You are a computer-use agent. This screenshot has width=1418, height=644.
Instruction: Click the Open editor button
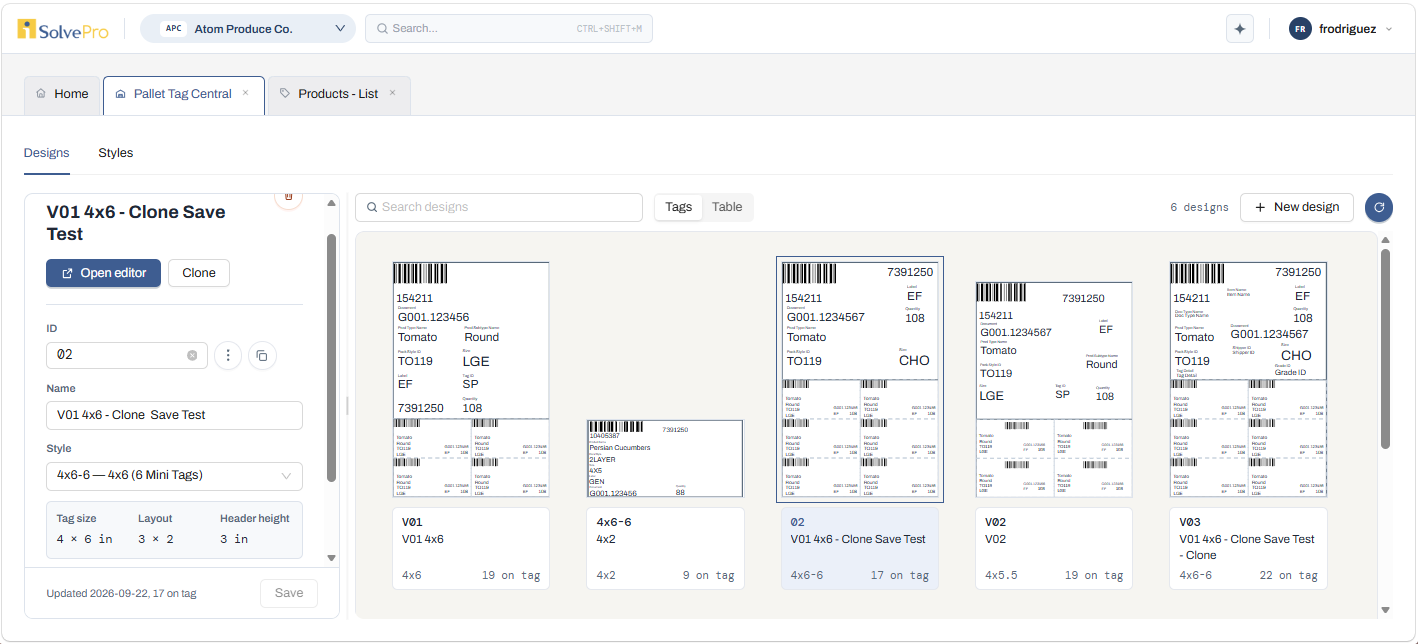point(103,273)
